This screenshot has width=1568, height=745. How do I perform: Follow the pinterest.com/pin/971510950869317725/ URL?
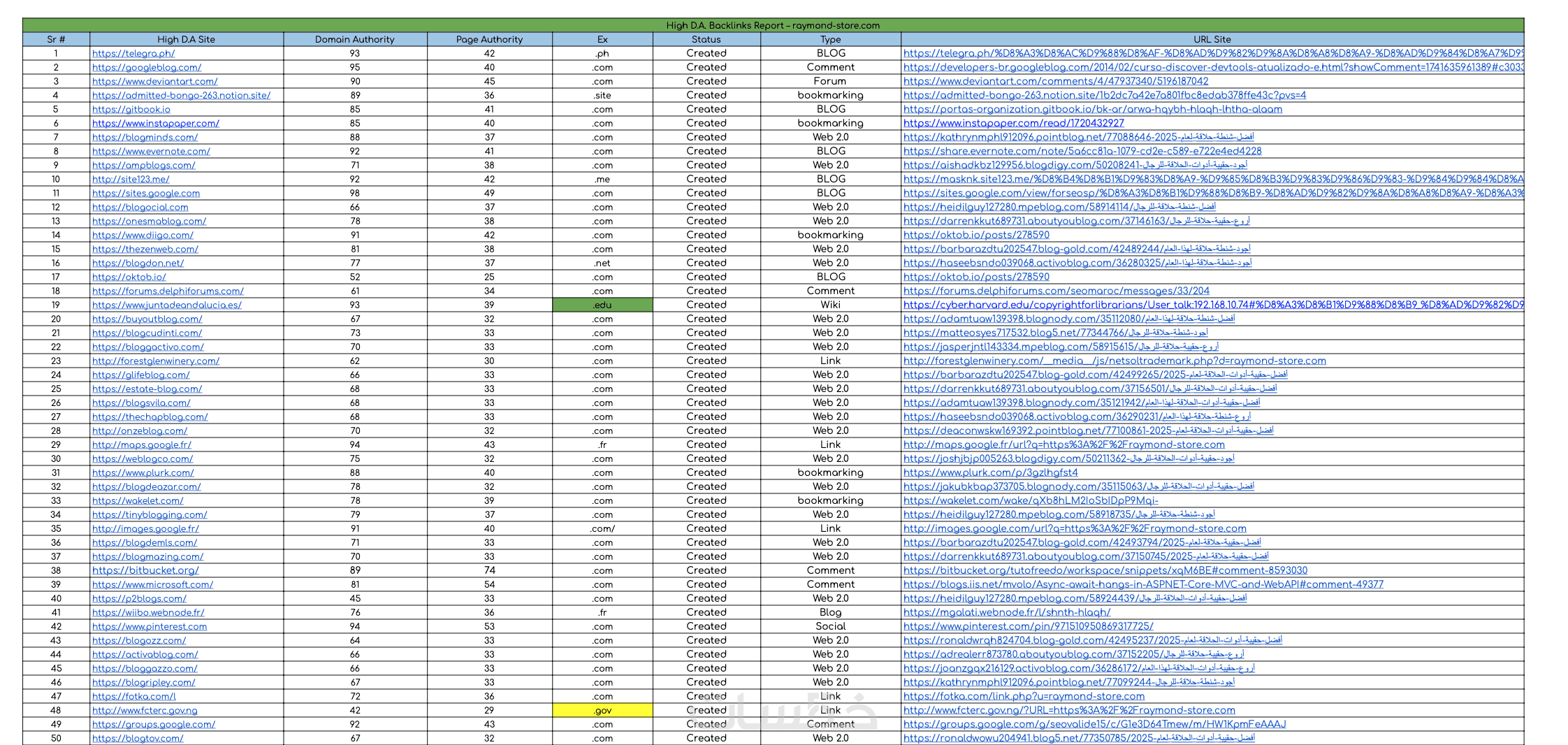coord(1029,626)
